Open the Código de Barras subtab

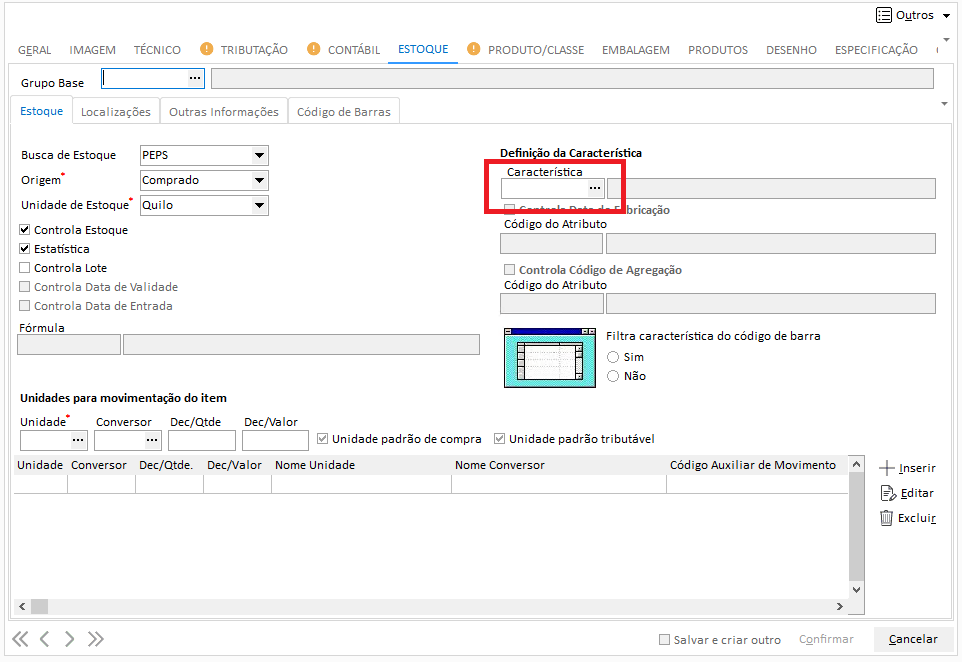click(x=344, y=112)
